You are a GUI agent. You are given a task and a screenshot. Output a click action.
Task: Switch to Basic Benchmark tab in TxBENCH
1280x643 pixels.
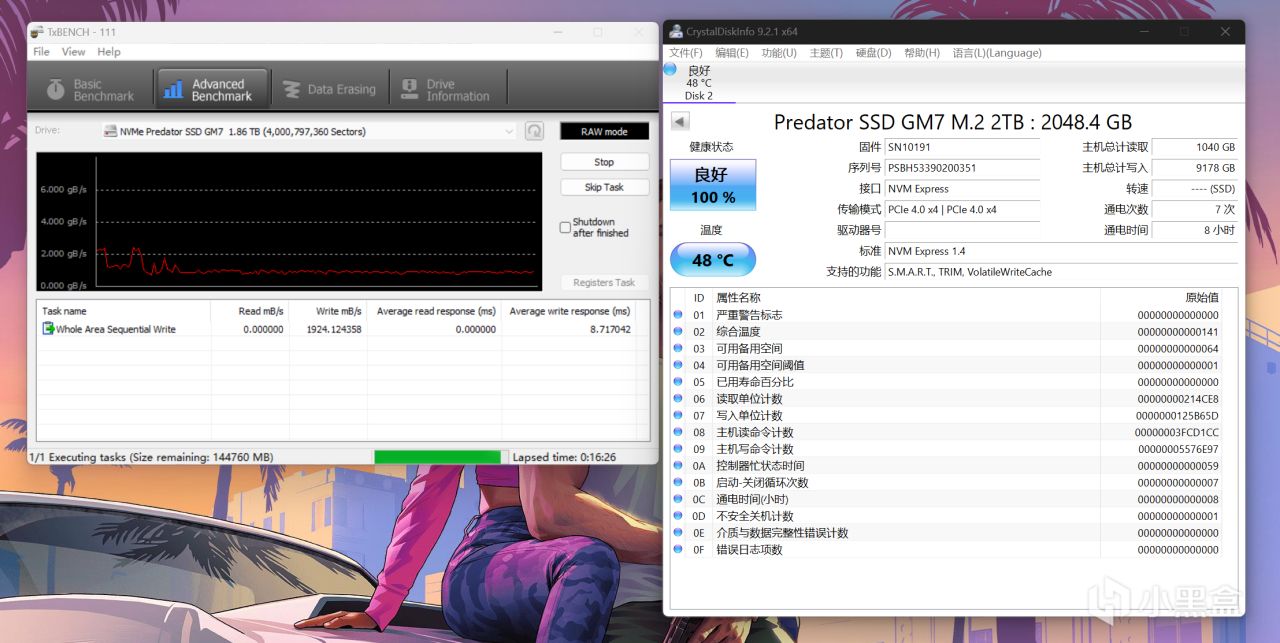click(x=90, y=89)
